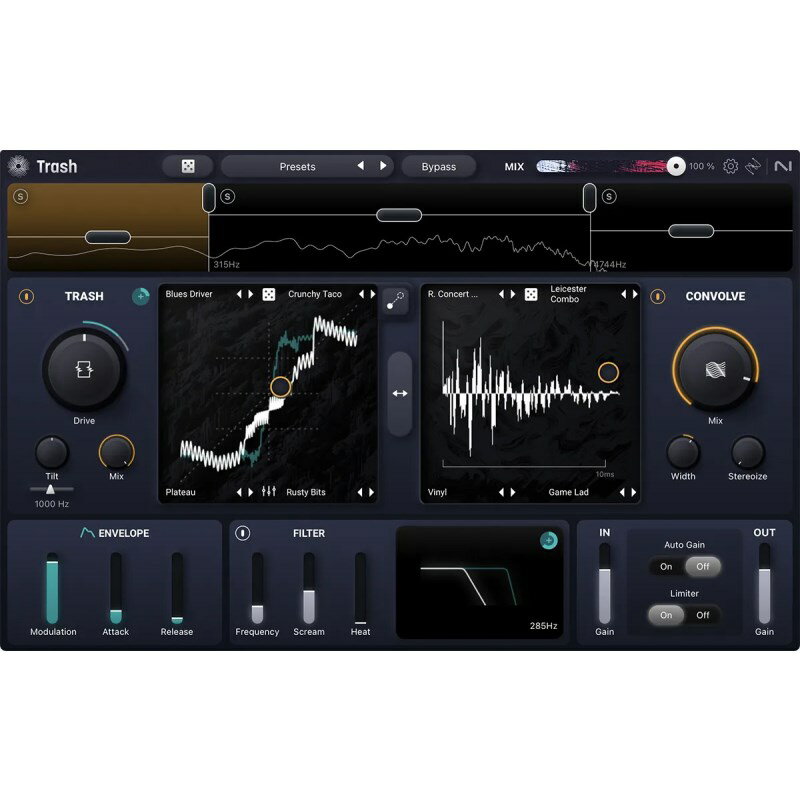The width and height of the screenshot is (800, 800).
Task: Click the dice icon beside Blues Driver
Action: [x=268, y=294]
